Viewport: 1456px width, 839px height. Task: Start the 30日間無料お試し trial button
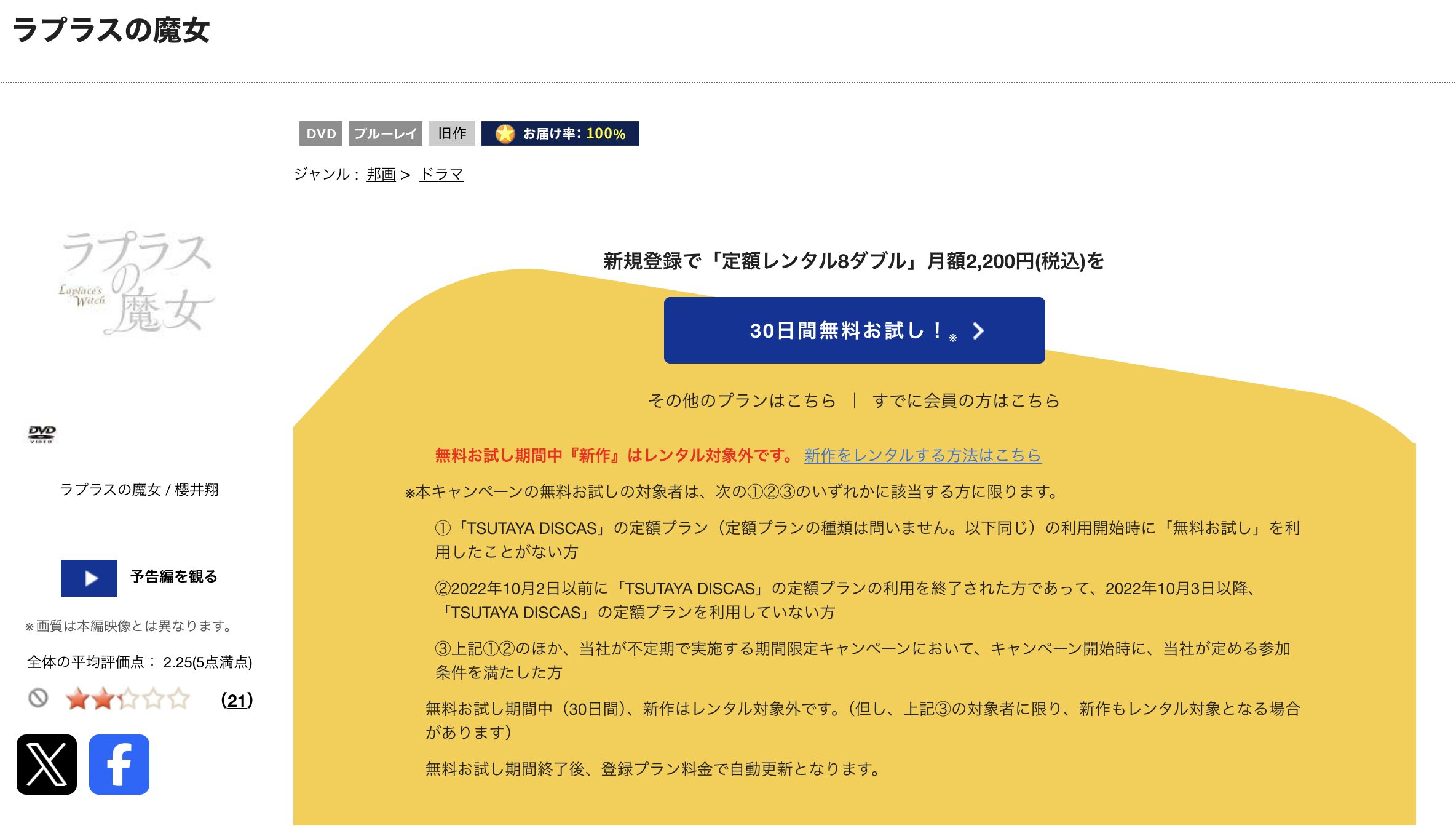coord(855,330)
